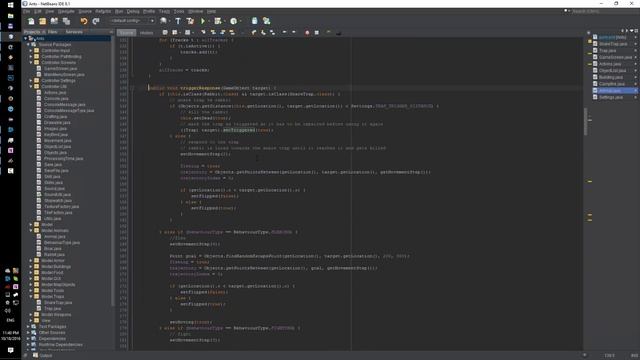Viewport: 640px width, 360px height.
Task: Open the Run Project dropdown arrow
Action: tap(209, 21)
